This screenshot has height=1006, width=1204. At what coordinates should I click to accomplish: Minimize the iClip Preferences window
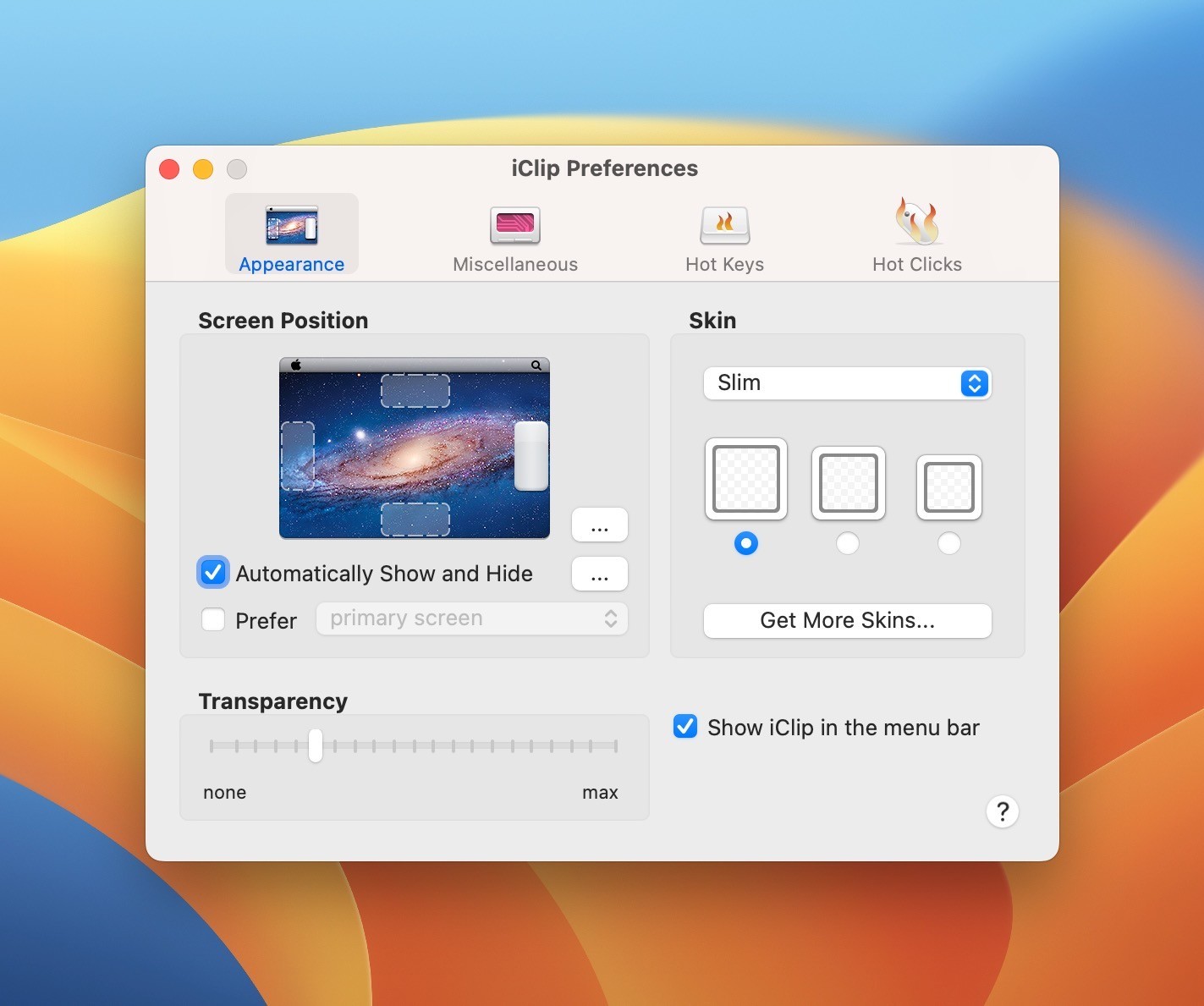point(203,169)
